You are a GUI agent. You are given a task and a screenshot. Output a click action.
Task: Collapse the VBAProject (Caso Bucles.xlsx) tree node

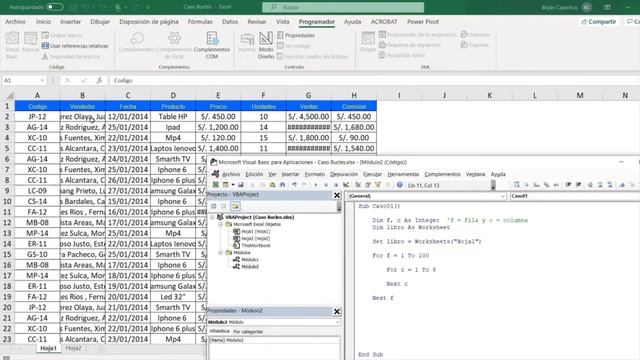212,217
